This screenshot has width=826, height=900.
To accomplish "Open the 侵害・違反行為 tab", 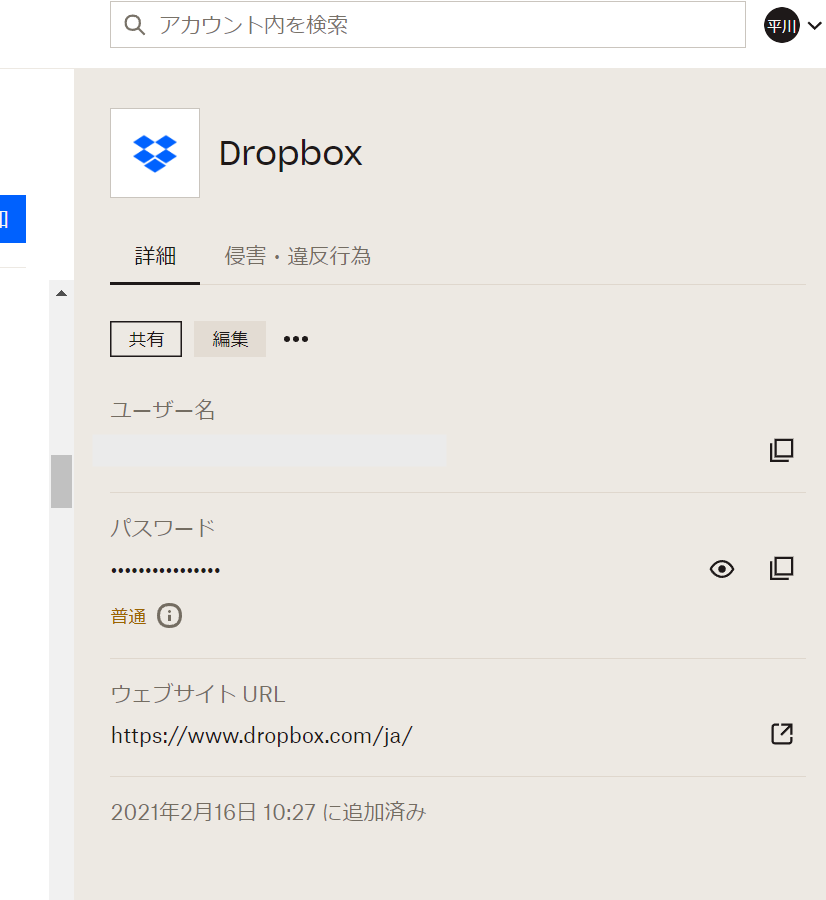I will [x=298, y=256].
